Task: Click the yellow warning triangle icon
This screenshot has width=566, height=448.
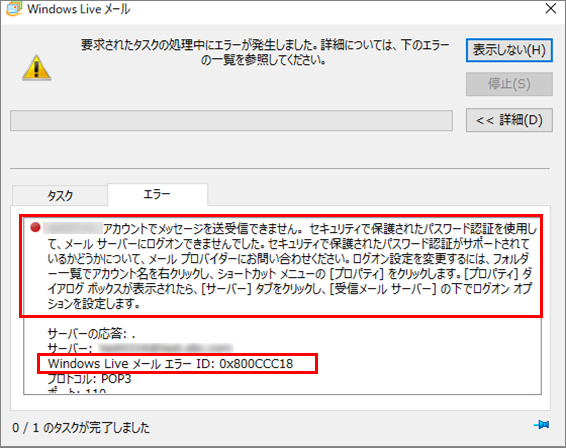Action: (36, 68)
